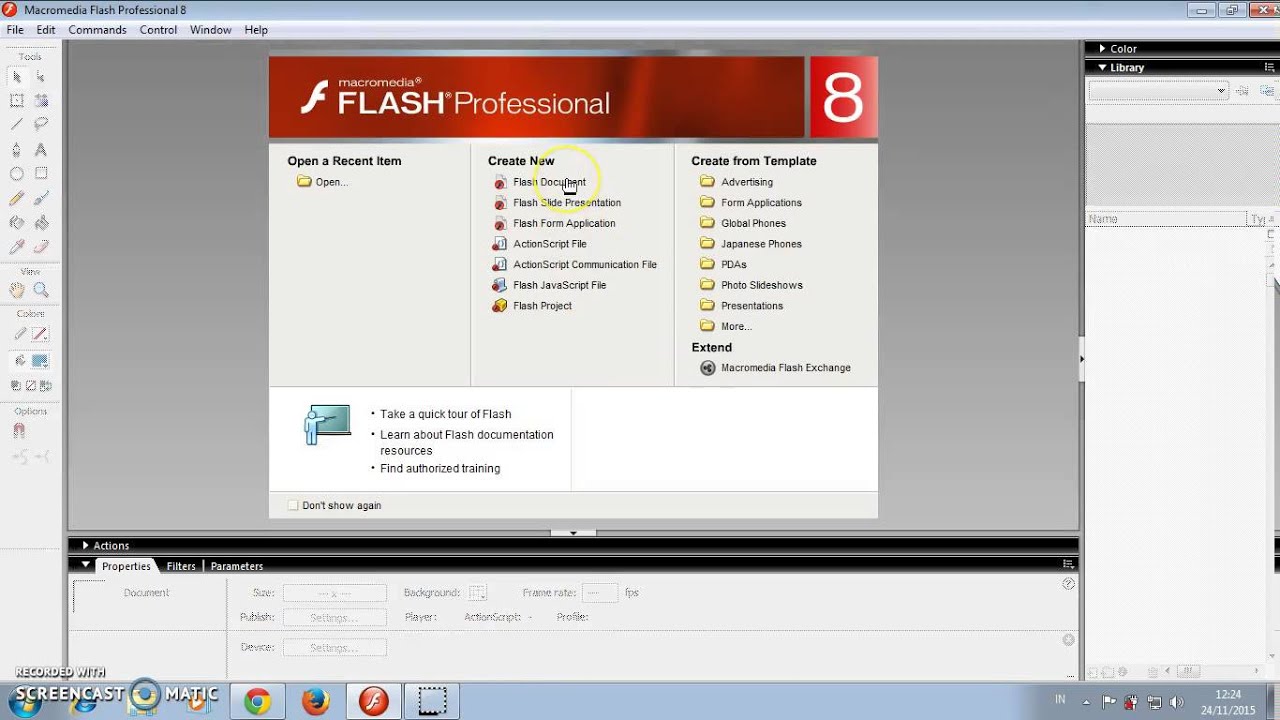Open the File menu
The width and height of the screenshot is (1280, 720).
point(15,30)
